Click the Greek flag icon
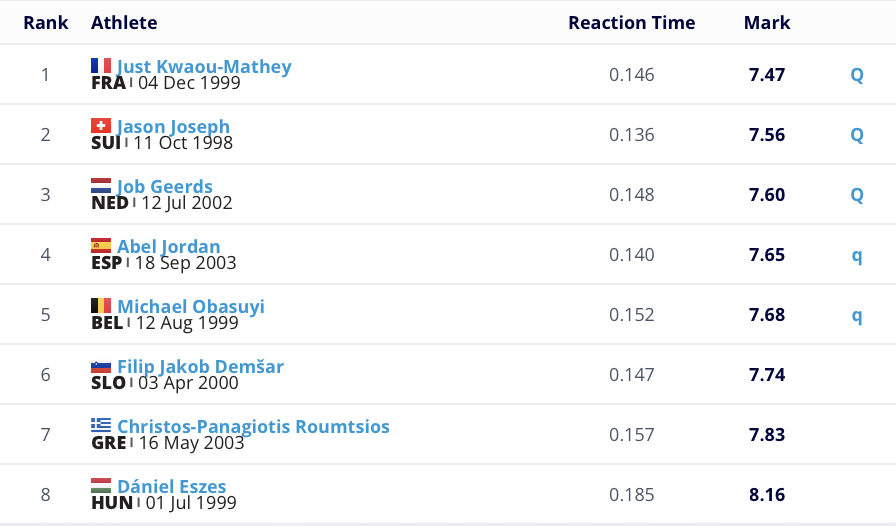The width and height of the screenshot is (896, 526). pyautogui.click(x=101, y=426)
